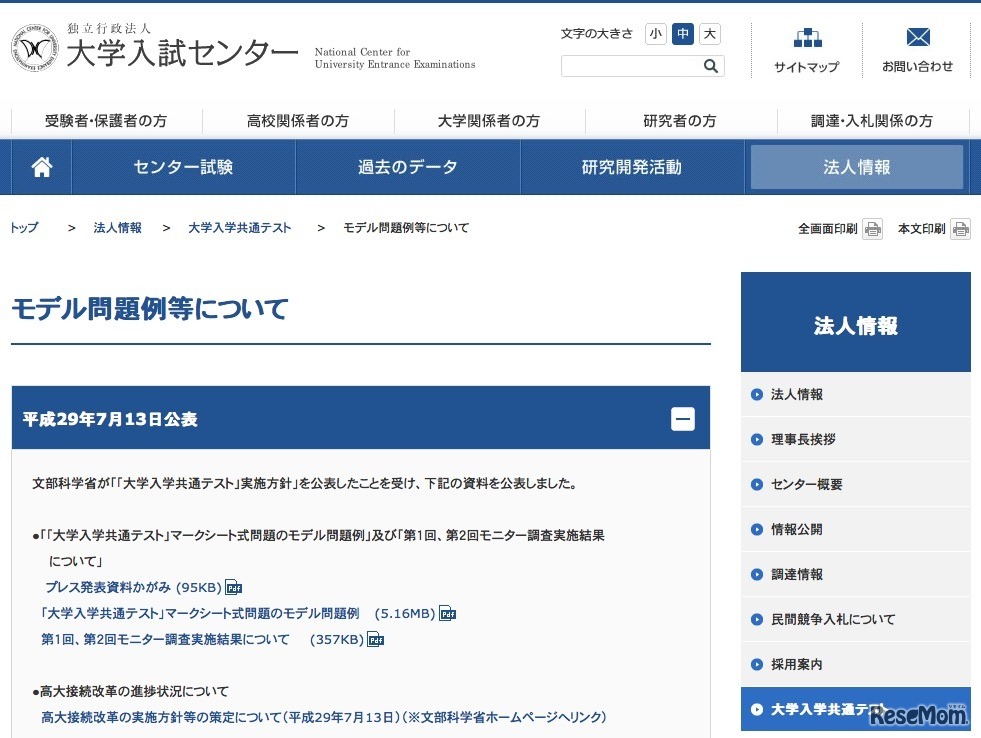Set text size to 大
This screenshot has width=981, height=738.
(x=709, y=34)
